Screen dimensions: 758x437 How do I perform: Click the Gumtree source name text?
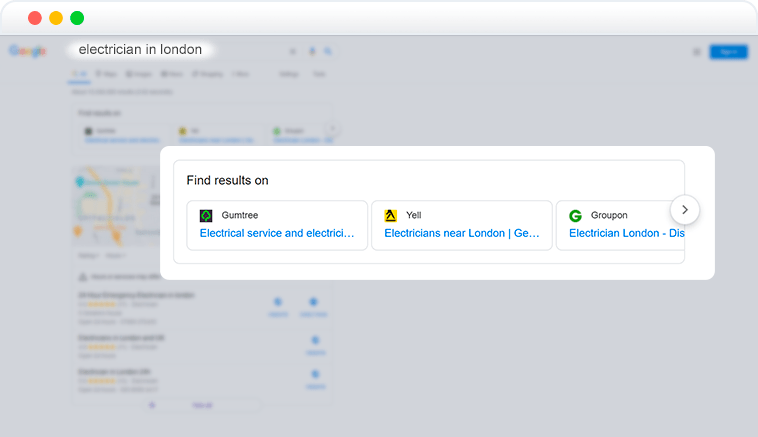coord(240,215)
